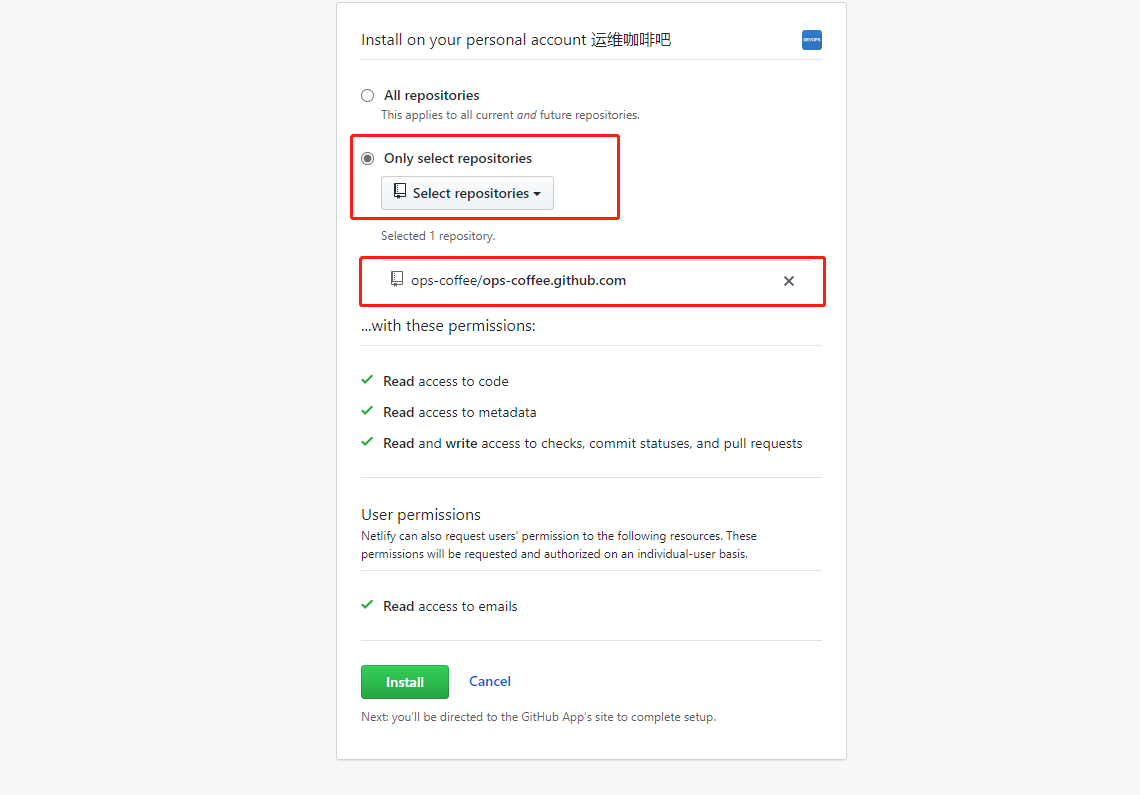Remove the ops-coffee.github.com repository with X
Image resolution: width=1140 pixels, height=795 pixels.
coord(789,281)
